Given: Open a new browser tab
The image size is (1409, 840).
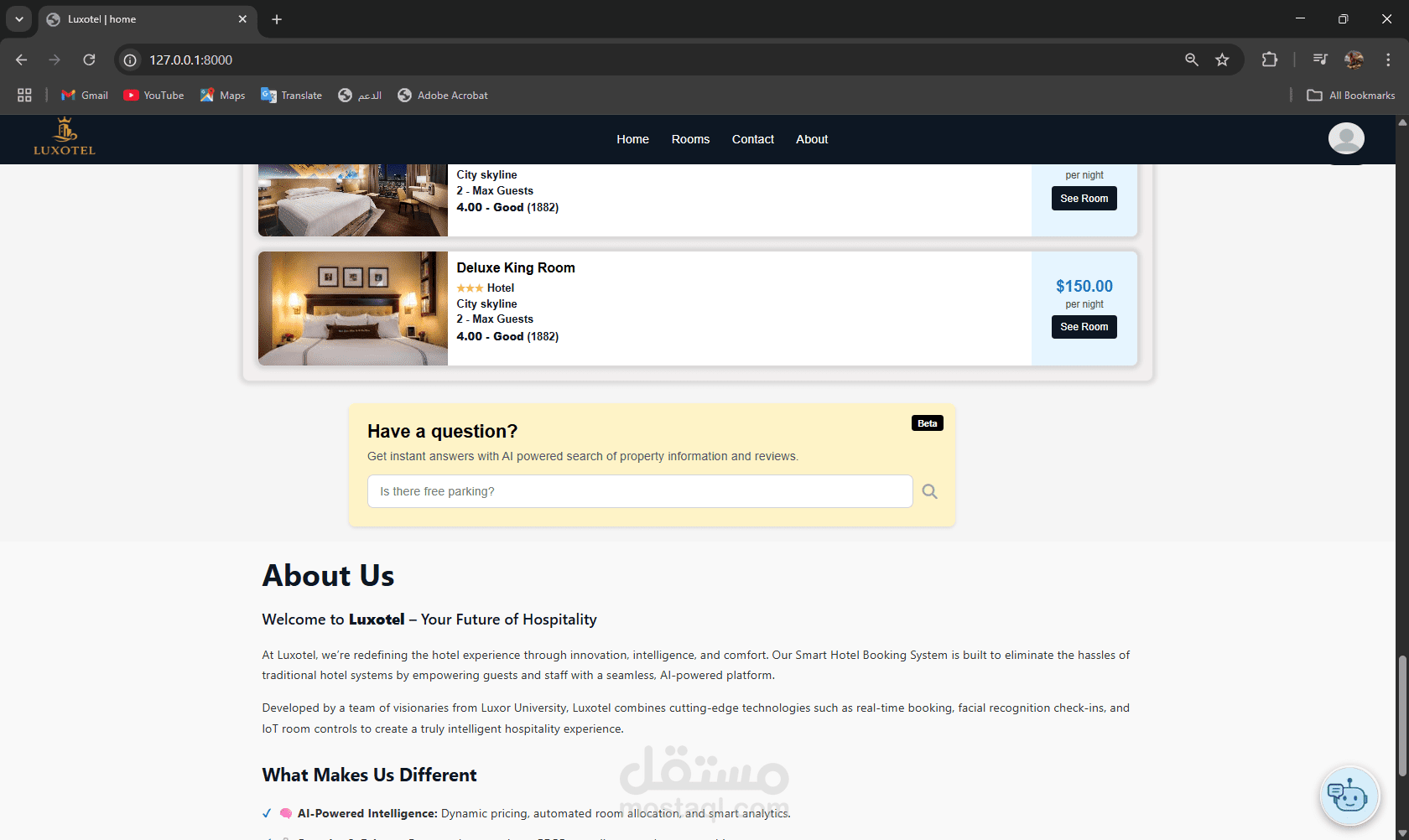Looking at the screenshot, I should tap(277, 19).
